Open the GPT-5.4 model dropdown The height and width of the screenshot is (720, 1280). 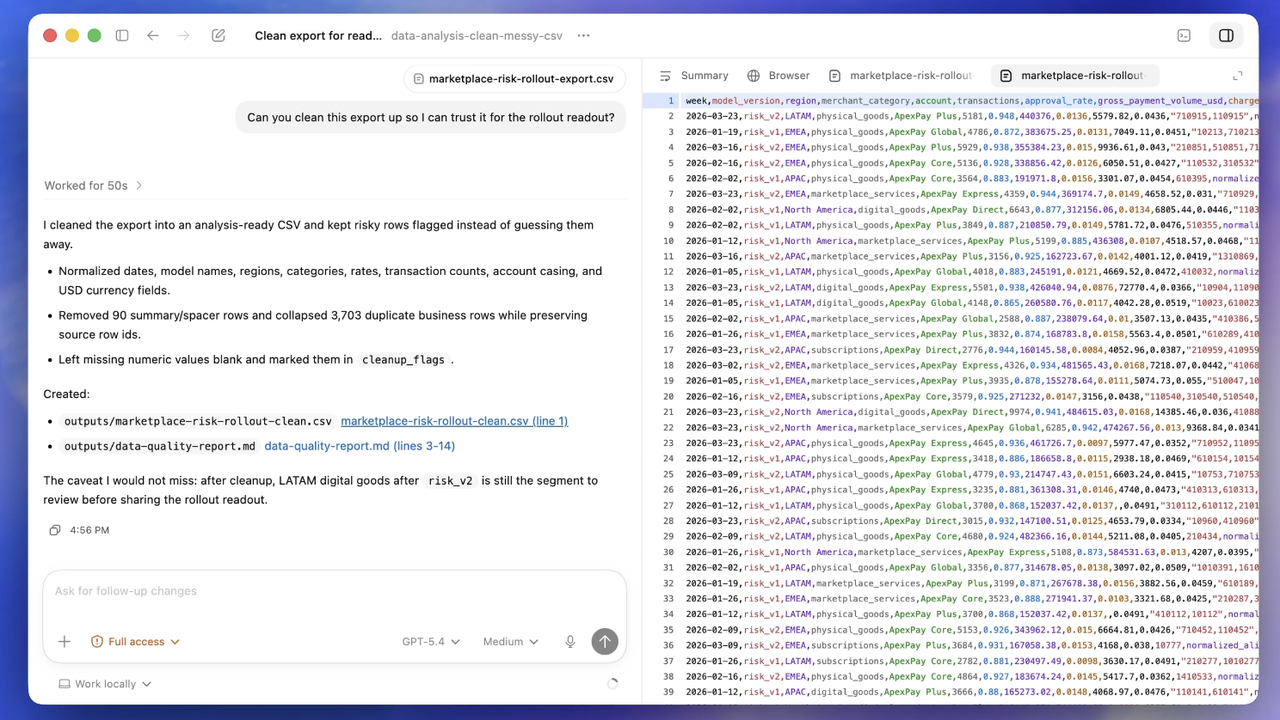tap(431, 642)
